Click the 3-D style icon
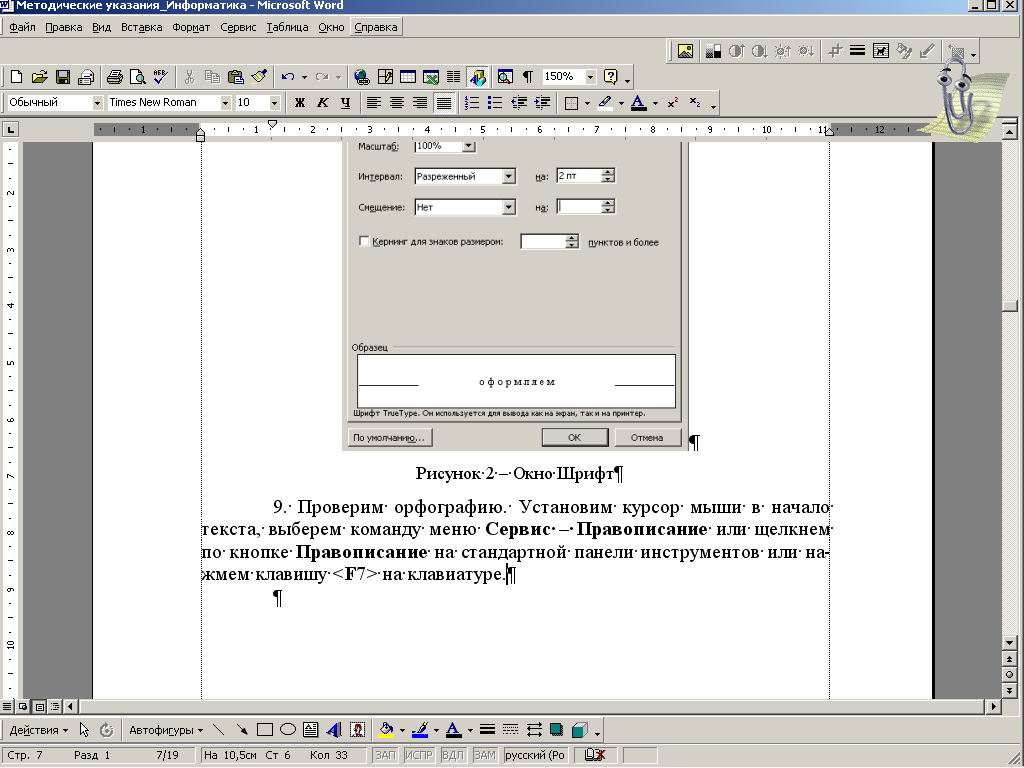1024x768 pixels. coord(580,730)
